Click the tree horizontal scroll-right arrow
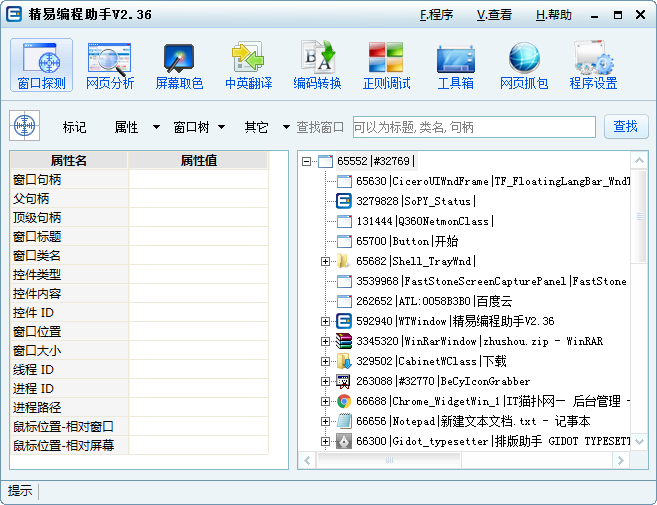The width and height of the screenshot is (657, 505). (621, 461)
